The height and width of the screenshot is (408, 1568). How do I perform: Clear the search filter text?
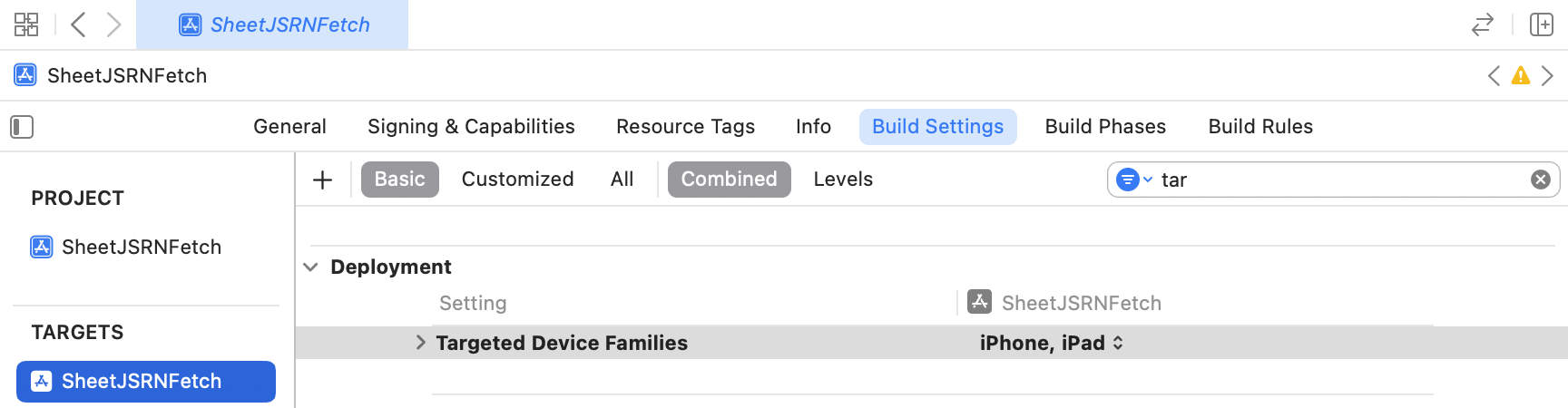[1540, 180]
